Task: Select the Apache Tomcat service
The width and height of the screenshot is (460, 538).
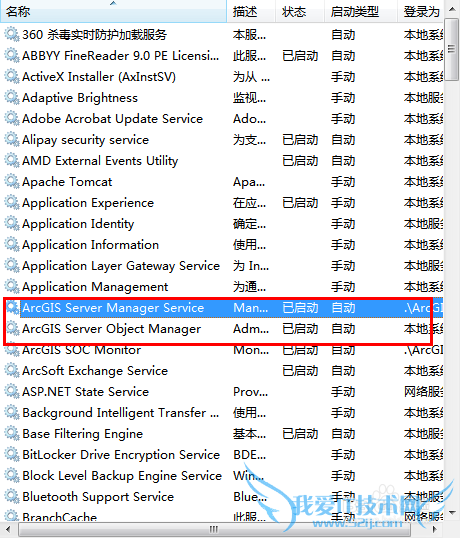Action: 67,182
